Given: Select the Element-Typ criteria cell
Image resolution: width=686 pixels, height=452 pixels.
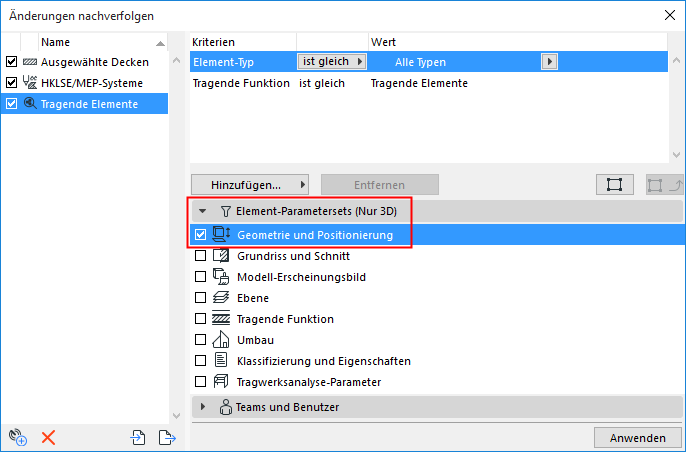Looking at the screenshot, I should pos(223,62).
